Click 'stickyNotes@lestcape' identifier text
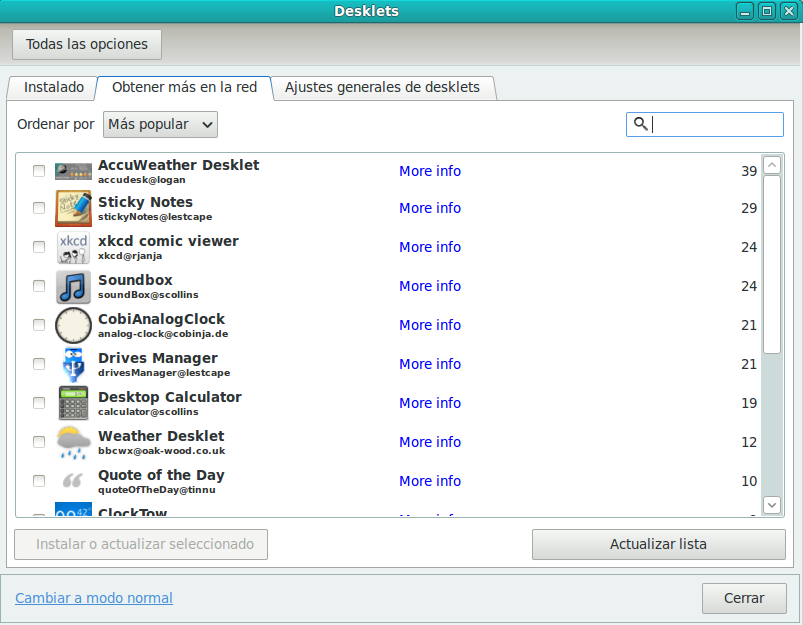The width and height of the screenshot is (803, 625). [x=155, y=217]
